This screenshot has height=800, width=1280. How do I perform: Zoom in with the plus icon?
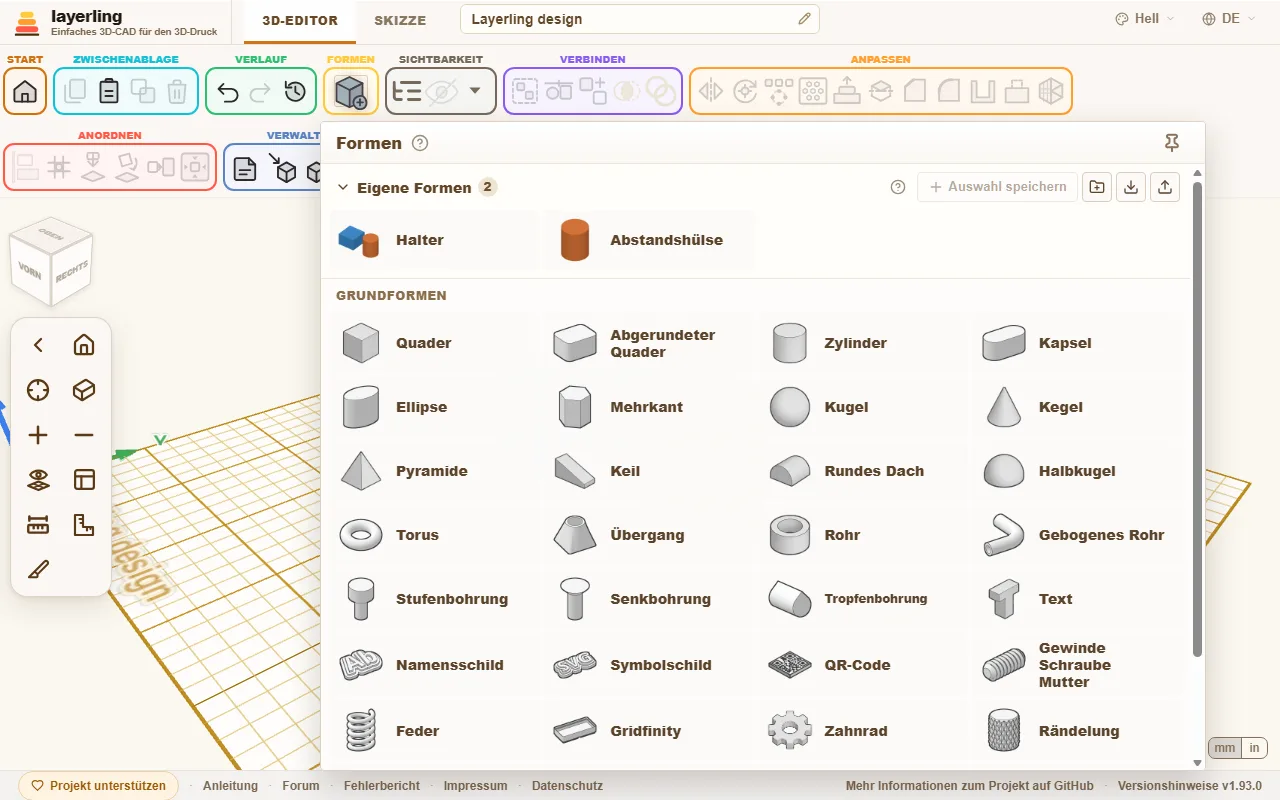tap(38, 435)
